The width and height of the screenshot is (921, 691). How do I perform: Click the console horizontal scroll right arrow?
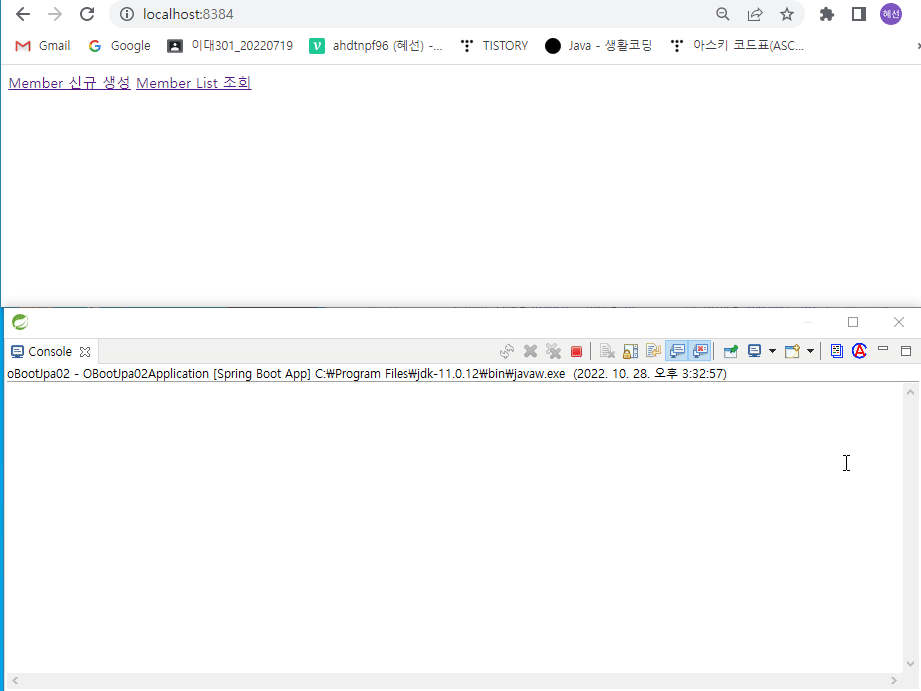tap(893, 680)
